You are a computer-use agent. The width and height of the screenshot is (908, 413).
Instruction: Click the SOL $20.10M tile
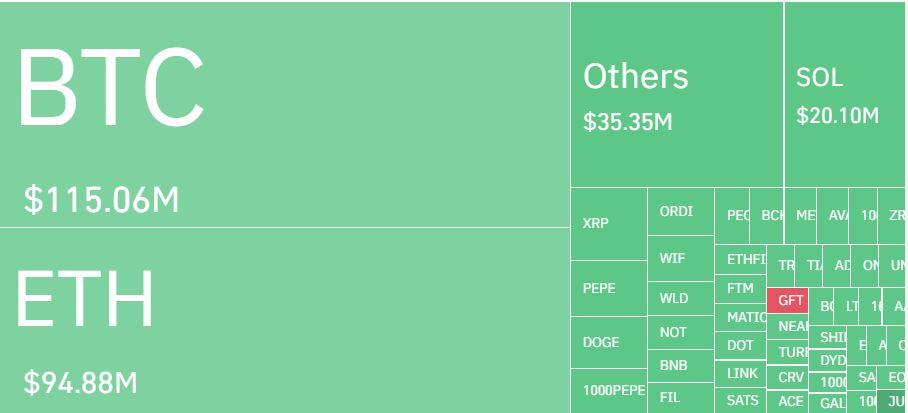pos(845,94)
